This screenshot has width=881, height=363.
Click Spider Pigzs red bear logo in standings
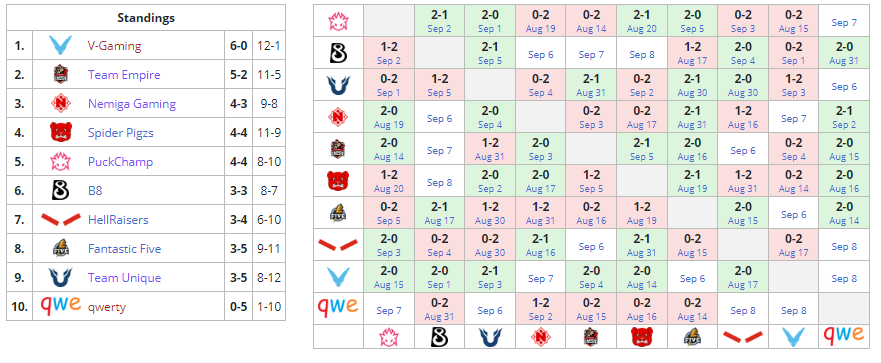click(60, 133)
